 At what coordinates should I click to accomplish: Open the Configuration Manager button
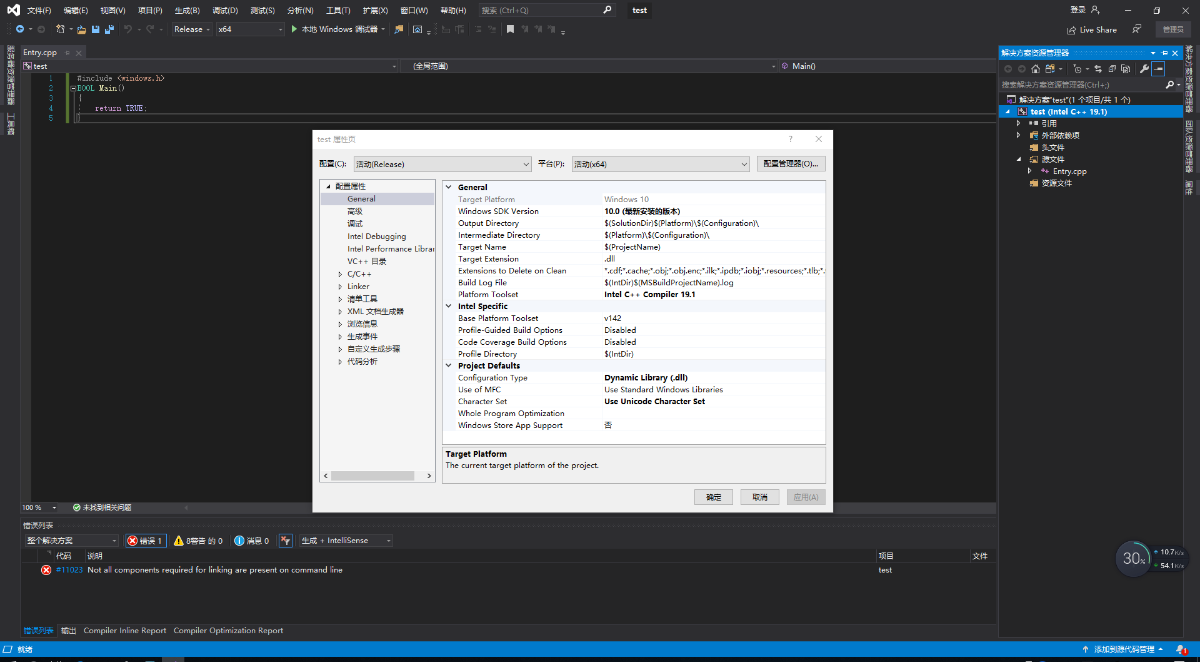coord(791,164)
